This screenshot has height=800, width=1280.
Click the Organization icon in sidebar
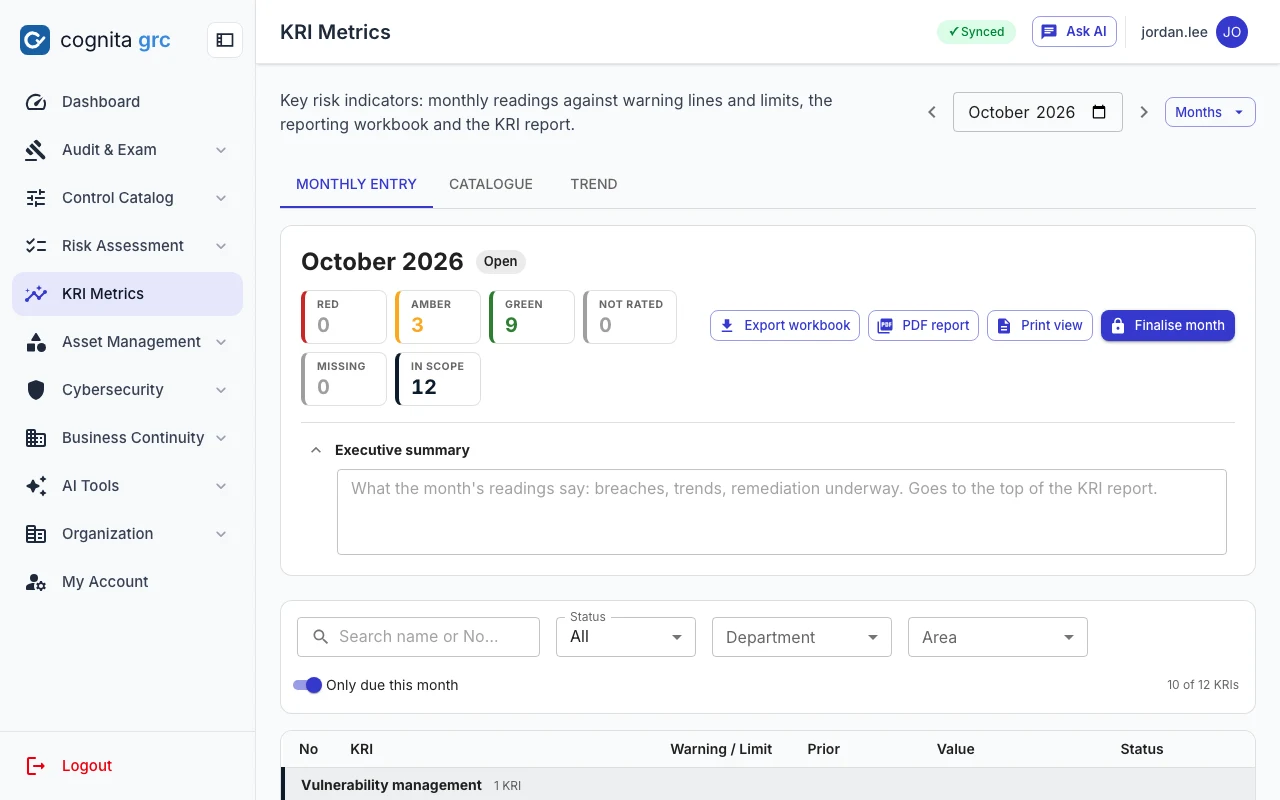[x=36, y=534]
